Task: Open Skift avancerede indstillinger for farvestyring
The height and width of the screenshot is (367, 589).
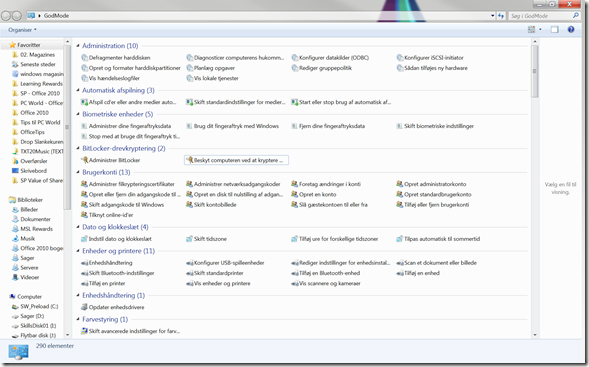Action: coord(131,331)
